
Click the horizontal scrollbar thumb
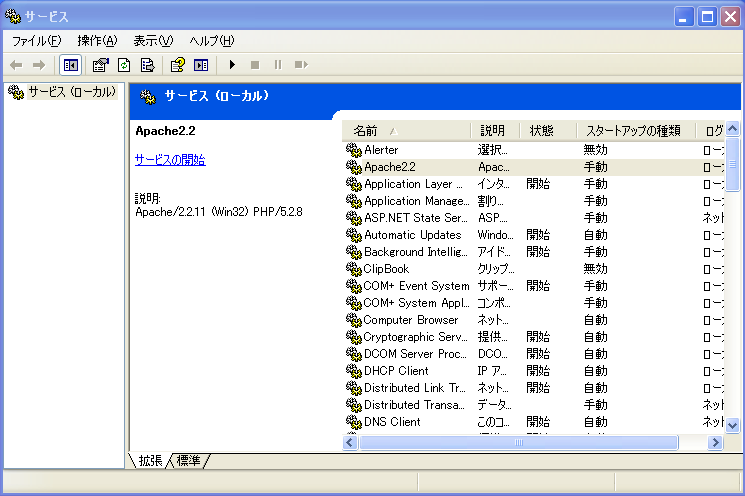pyautogui.click(x=519, y=443)
